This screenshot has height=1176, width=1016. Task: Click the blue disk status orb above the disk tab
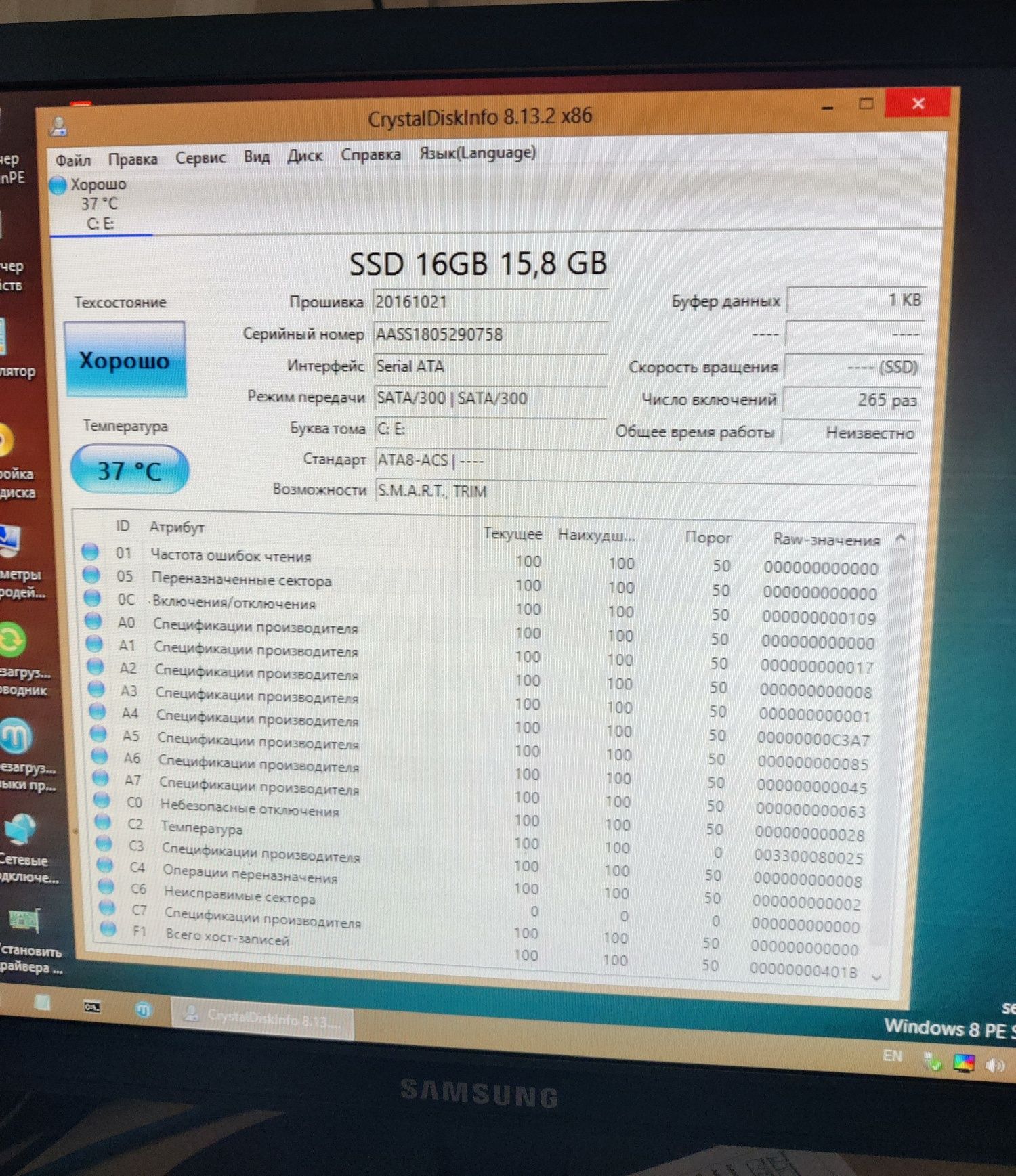click(x=58, y=184)
